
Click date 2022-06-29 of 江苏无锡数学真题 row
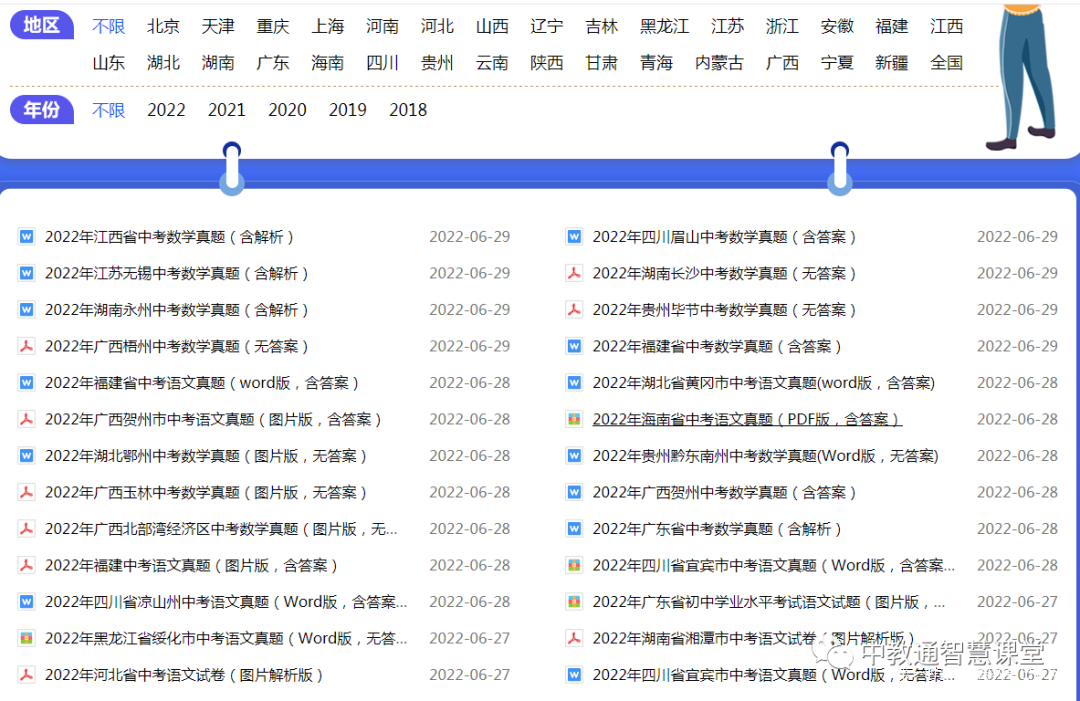pos(470,273)
